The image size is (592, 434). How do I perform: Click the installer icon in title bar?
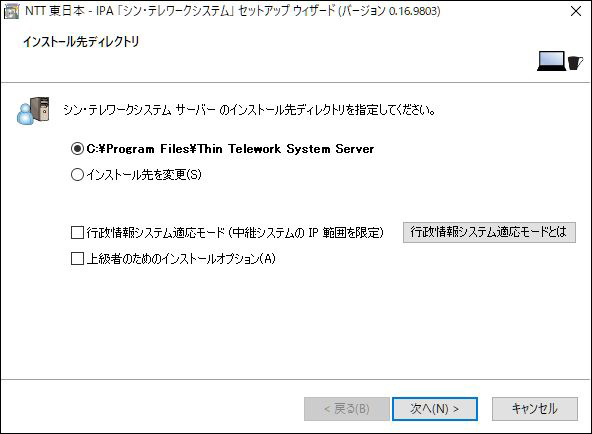coord(11,11)
